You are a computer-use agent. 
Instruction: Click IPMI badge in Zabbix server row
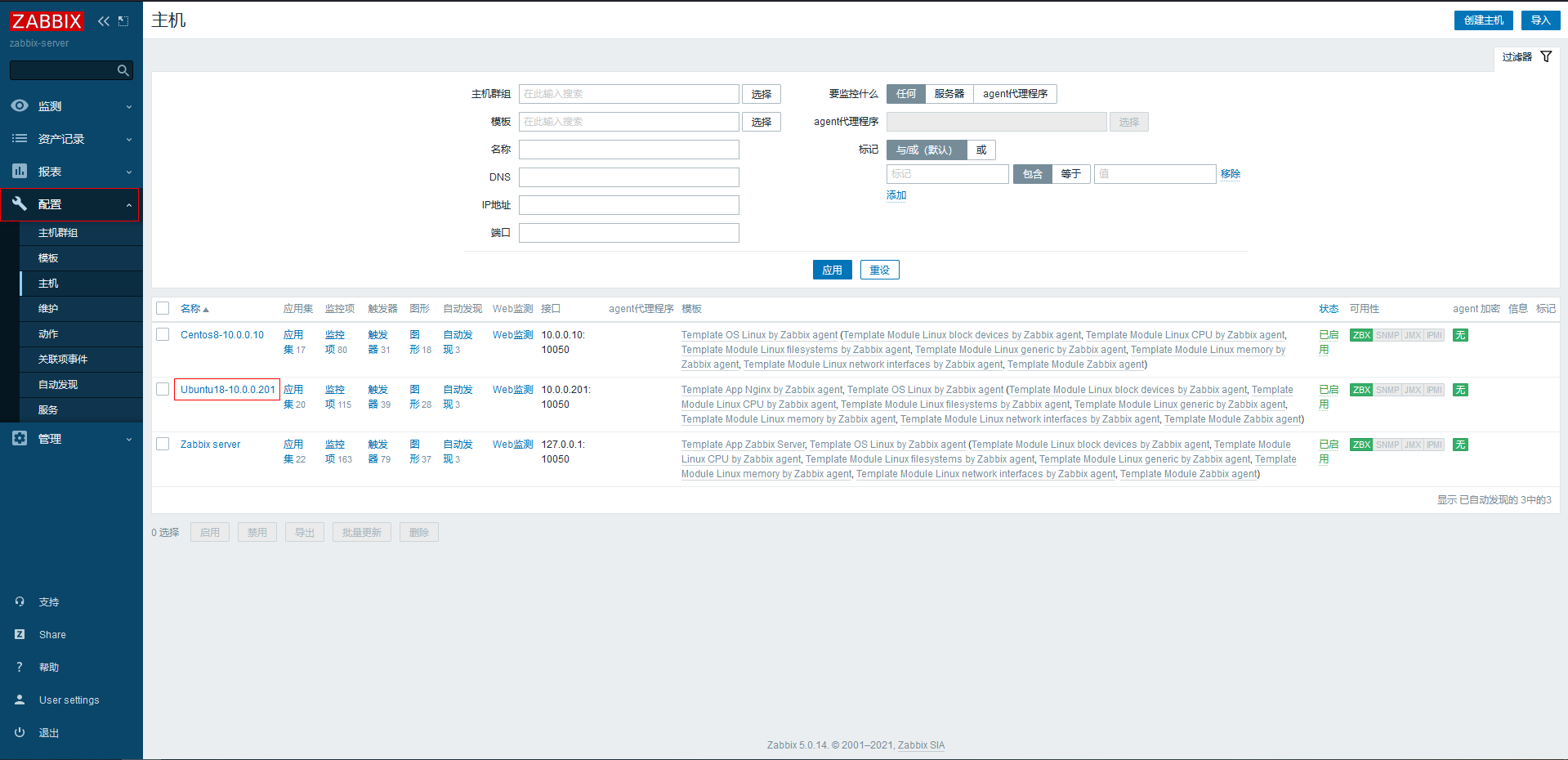[1434, 445]
